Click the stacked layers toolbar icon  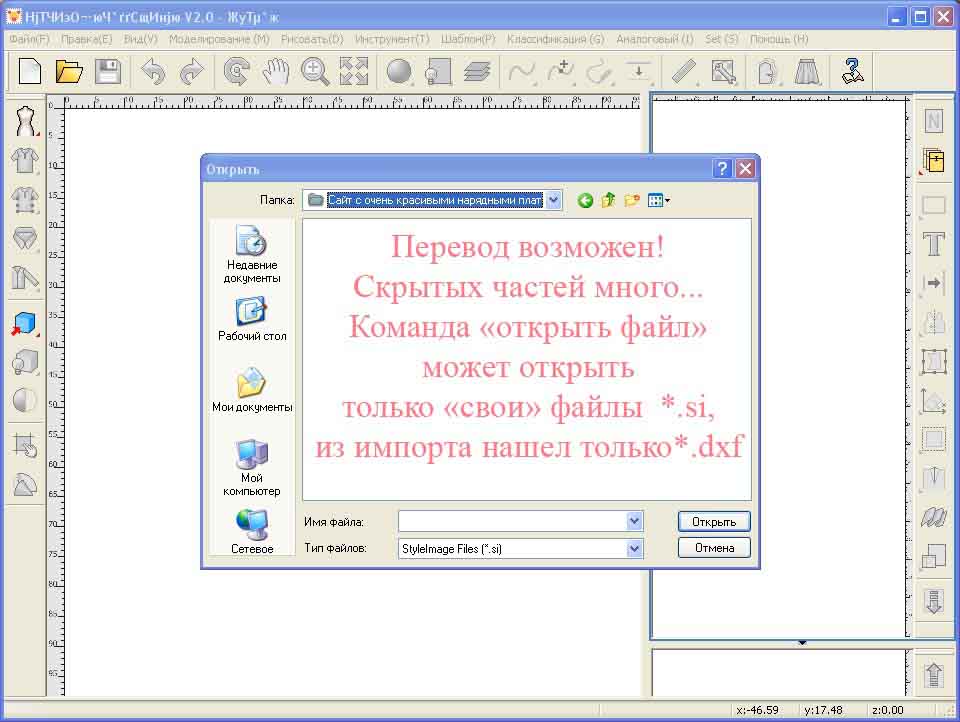(x=477, y=71)
